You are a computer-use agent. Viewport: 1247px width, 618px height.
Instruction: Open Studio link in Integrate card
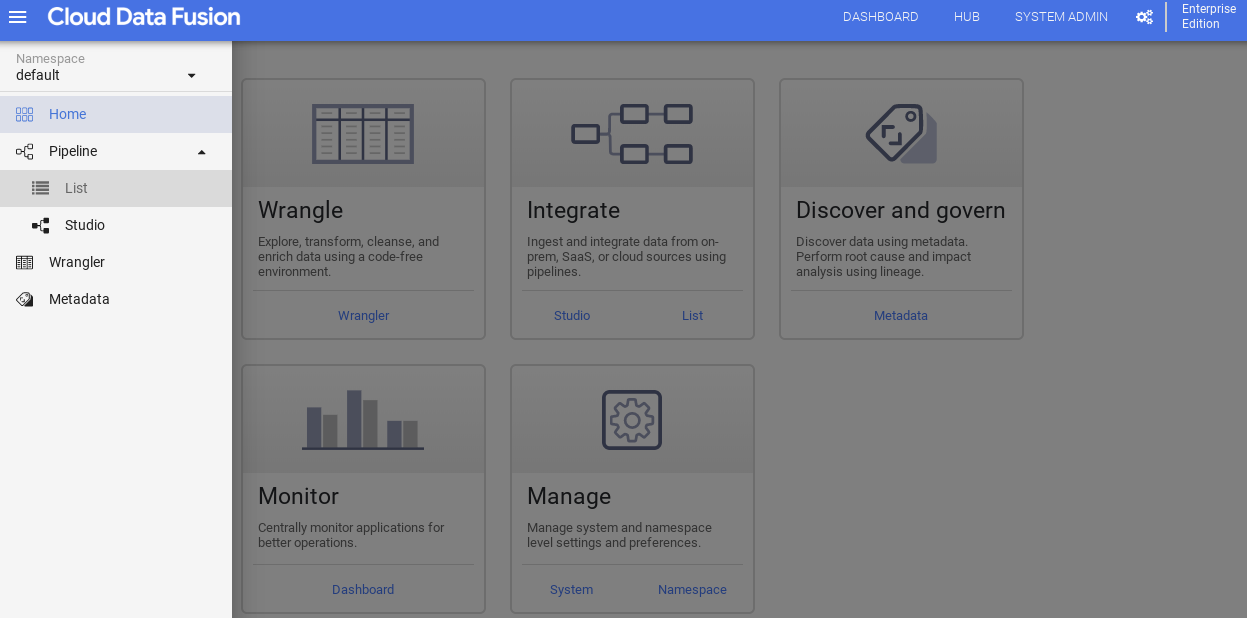coord(572,316)
